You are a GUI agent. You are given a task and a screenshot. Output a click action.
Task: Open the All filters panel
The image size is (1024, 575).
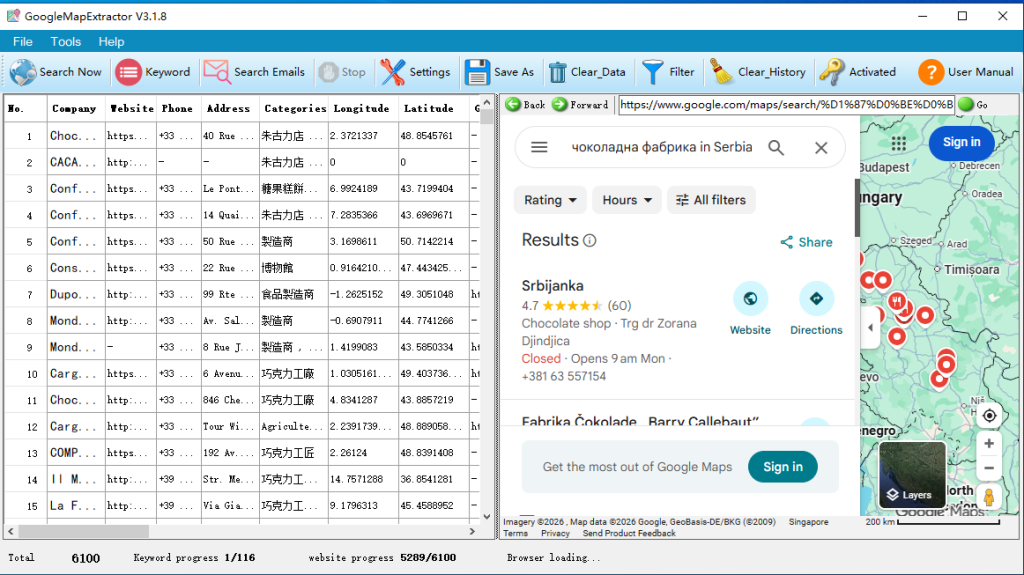[711, 200]
